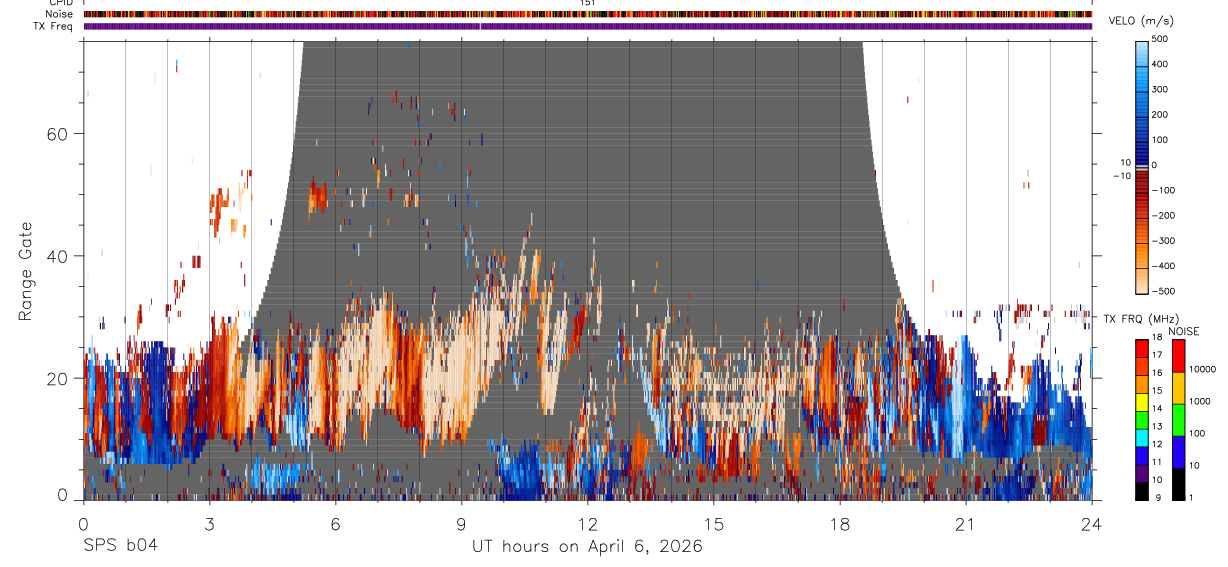This screenshot has height=567, width=1228.
Task: Click the 13 label on TX FRQ scale
Action: click(x=1158, y=427)
